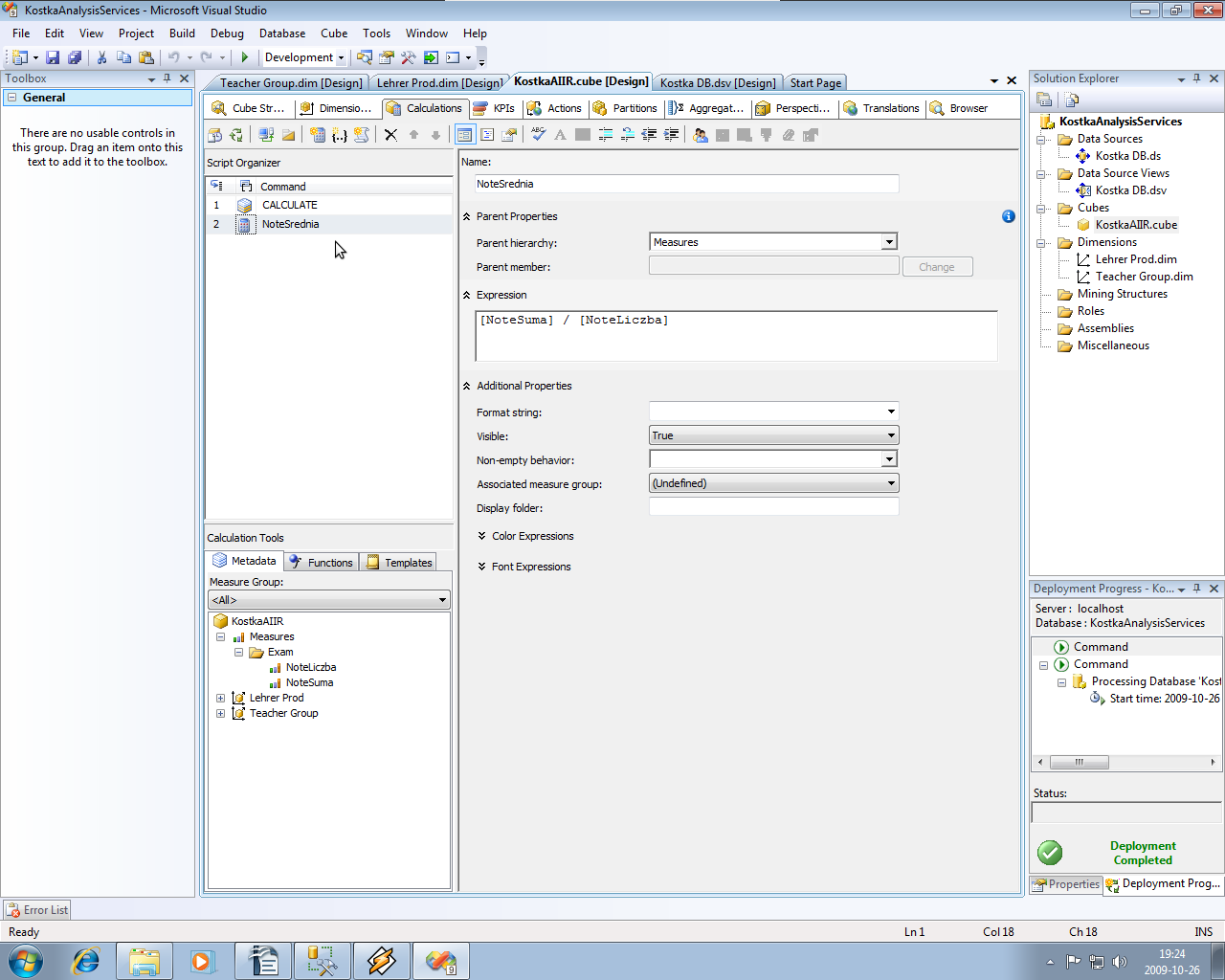Screen dimensions: 1225x980
Task: Expand the Teacher Group metadata node
Action: [x=220, y=713]
